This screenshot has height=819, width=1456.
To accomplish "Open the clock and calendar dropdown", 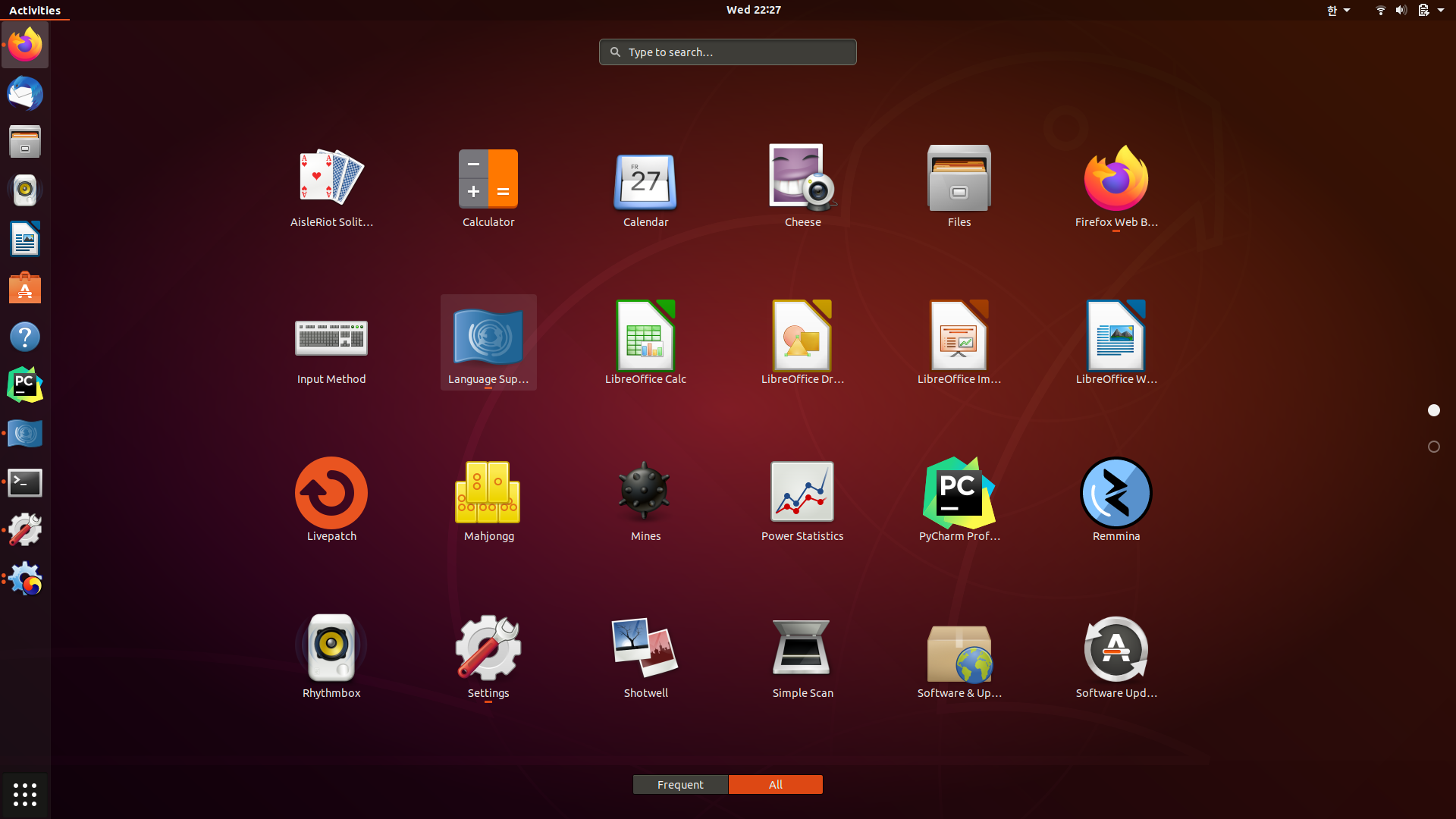I will 753,10.
